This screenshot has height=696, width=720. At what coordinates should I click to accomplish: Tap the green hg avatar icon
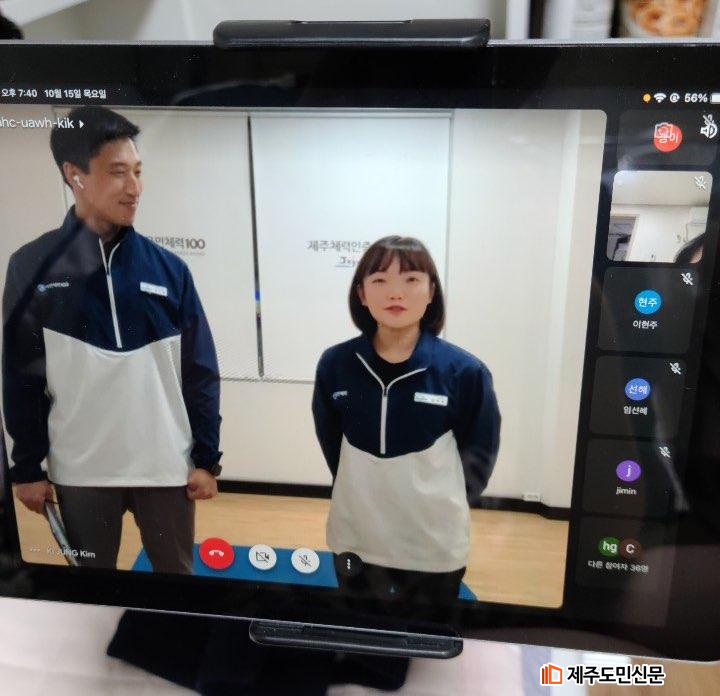(609, 546)
